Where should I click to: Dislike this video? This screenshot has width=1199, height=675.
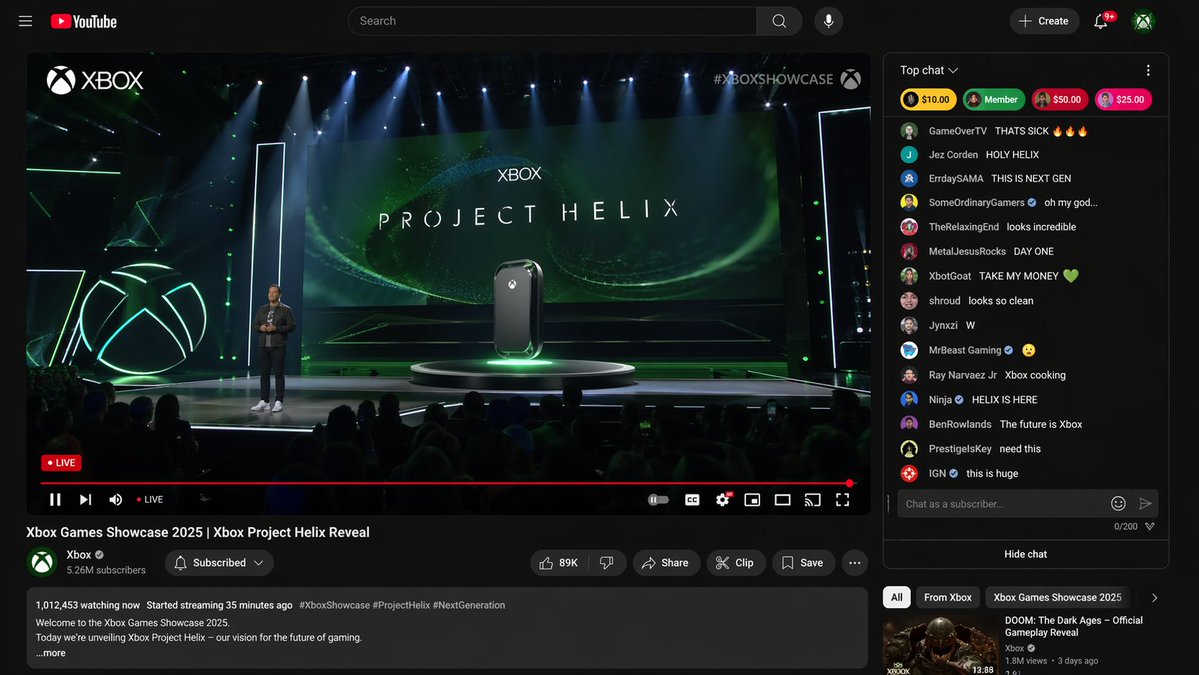(x=607, y=563)
